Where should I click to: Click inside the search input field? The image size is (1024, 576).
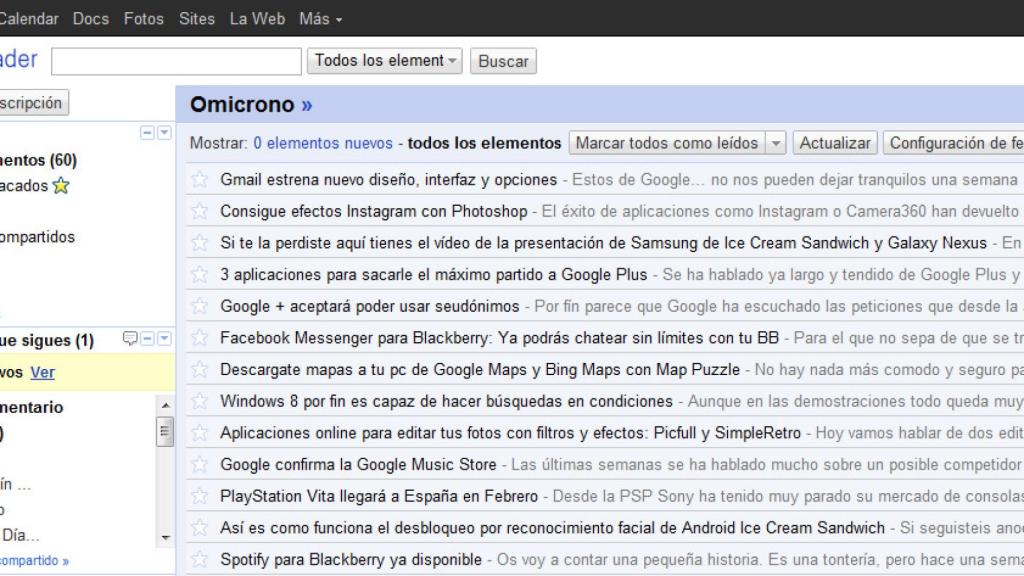pyautogui.click(x=175, y=61)
